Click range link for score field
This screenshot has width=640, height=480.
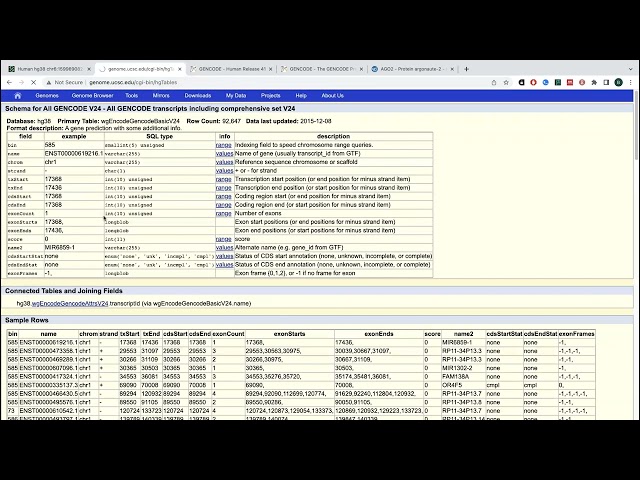click(x=224, y=239)
